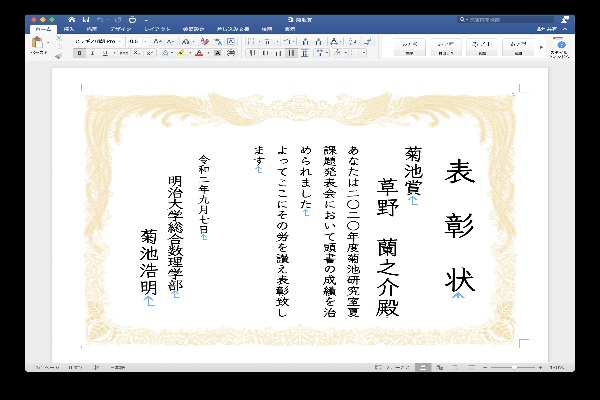Expand the underline style dropdown arrow
The width and height of the screenshot is (600, 400).
(114, 53)
